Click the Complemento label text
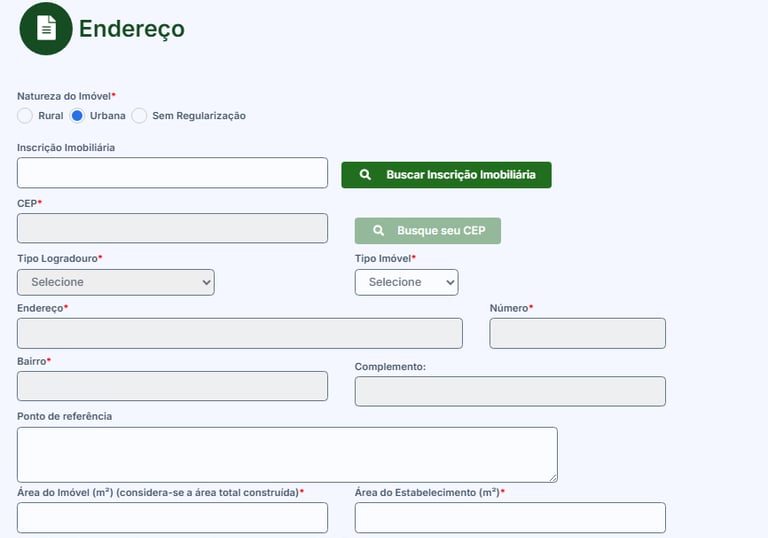 click(390, 367)
